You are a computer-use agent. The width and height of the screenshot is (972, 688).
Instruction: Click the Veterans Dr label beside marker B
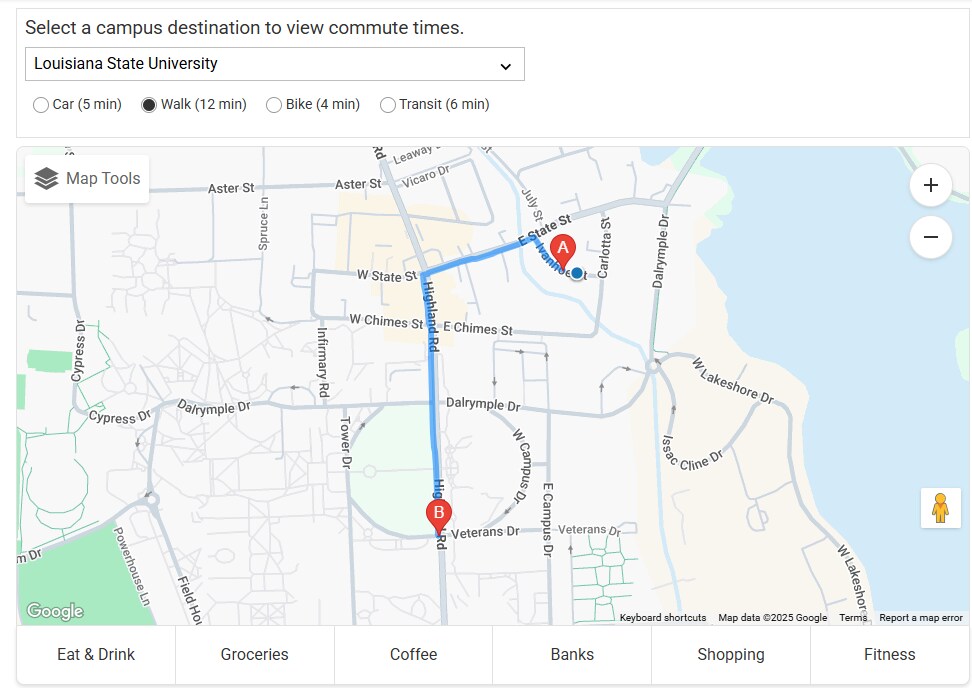coord(485,532)
